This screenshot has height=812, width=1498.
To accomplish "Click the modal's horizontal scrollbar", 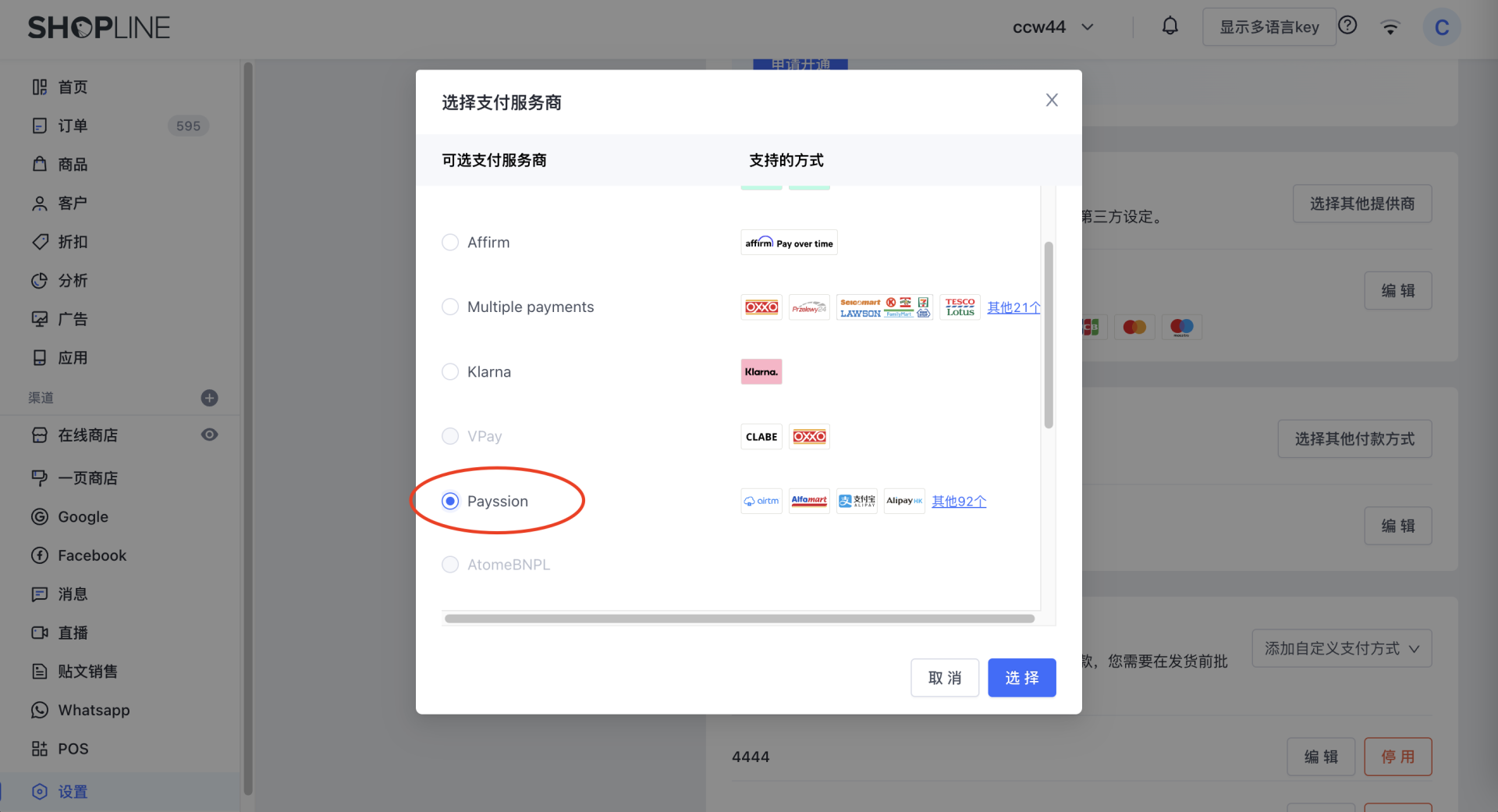I will click(x=740, y=618).
